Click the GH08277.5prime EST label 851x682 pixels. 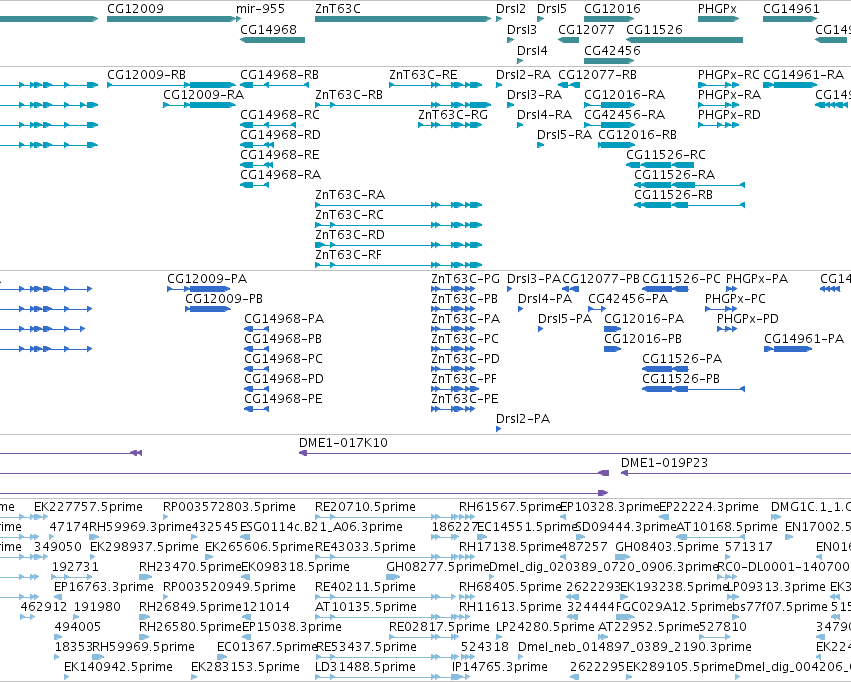[x=437, y=567]
